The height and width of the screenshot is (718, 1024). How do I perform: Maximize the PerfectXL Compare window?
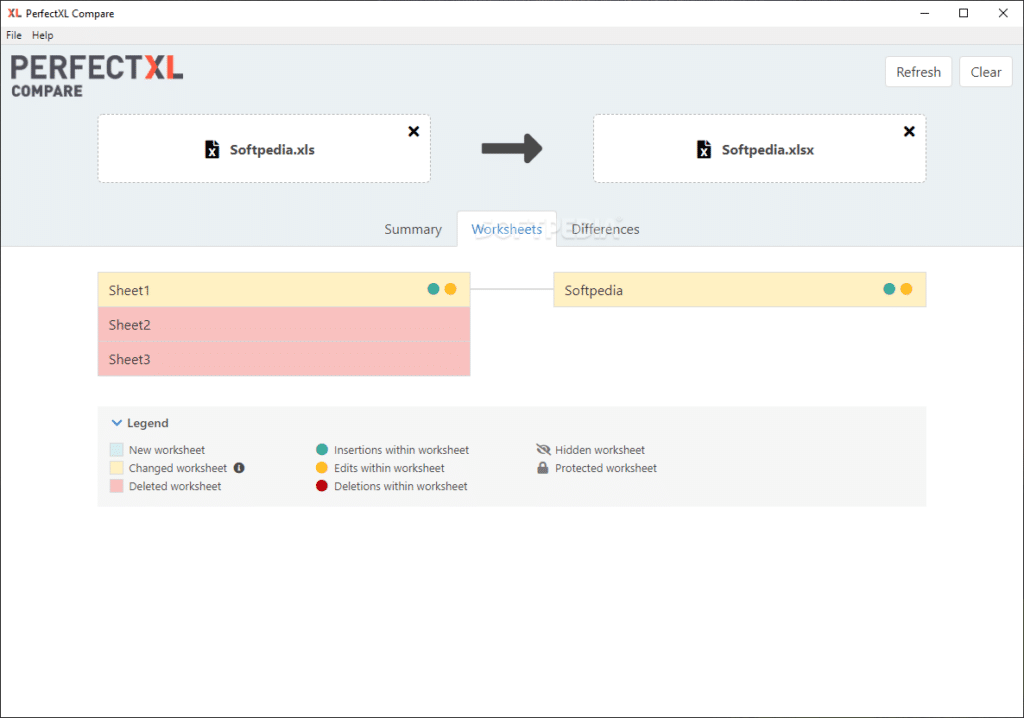click(963, 13)
